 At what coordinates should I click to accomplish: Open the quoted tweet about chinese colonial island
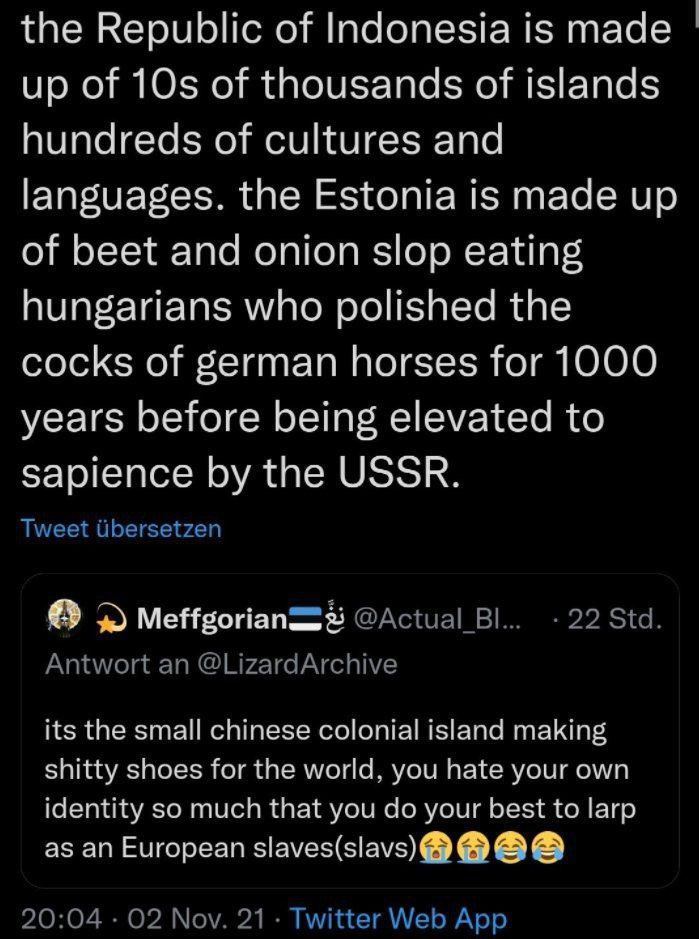click(x=350, y=730)
